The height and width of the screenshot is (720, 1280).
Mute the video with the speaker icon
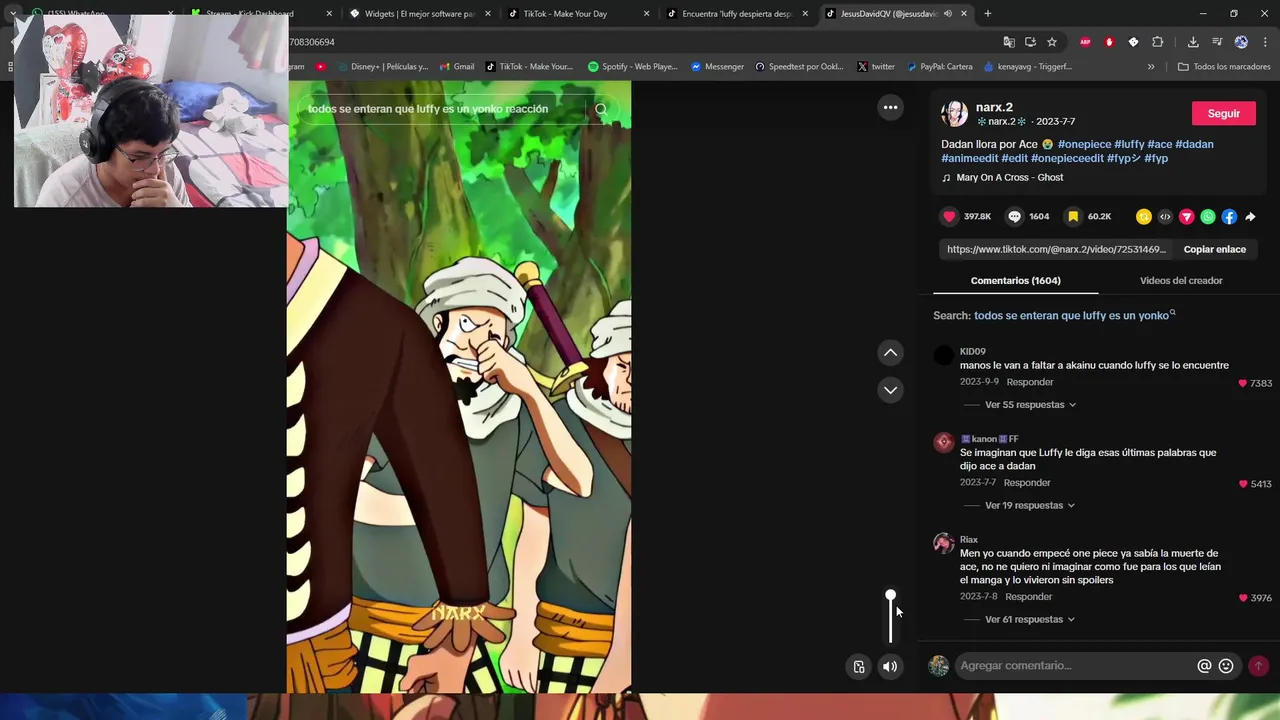point(890,667)
